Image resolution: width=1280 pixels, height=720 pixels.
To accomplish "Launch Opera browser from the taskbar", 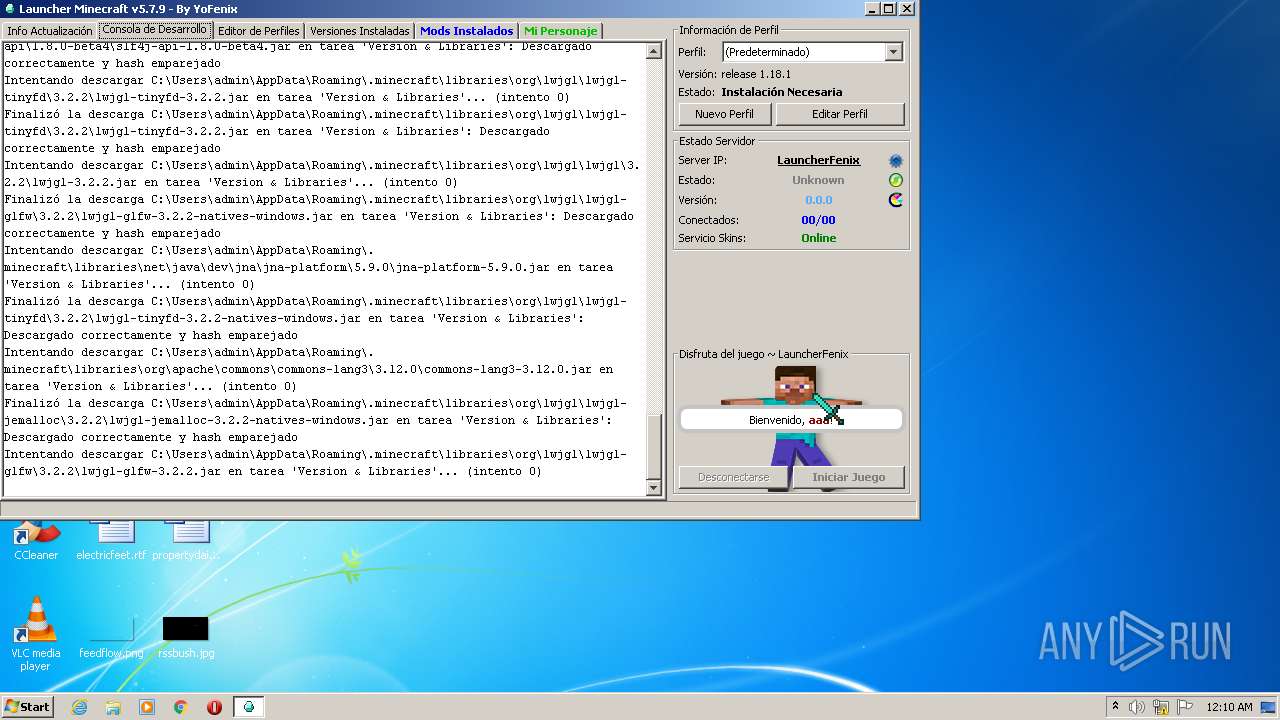I will (x=214, y=707).
